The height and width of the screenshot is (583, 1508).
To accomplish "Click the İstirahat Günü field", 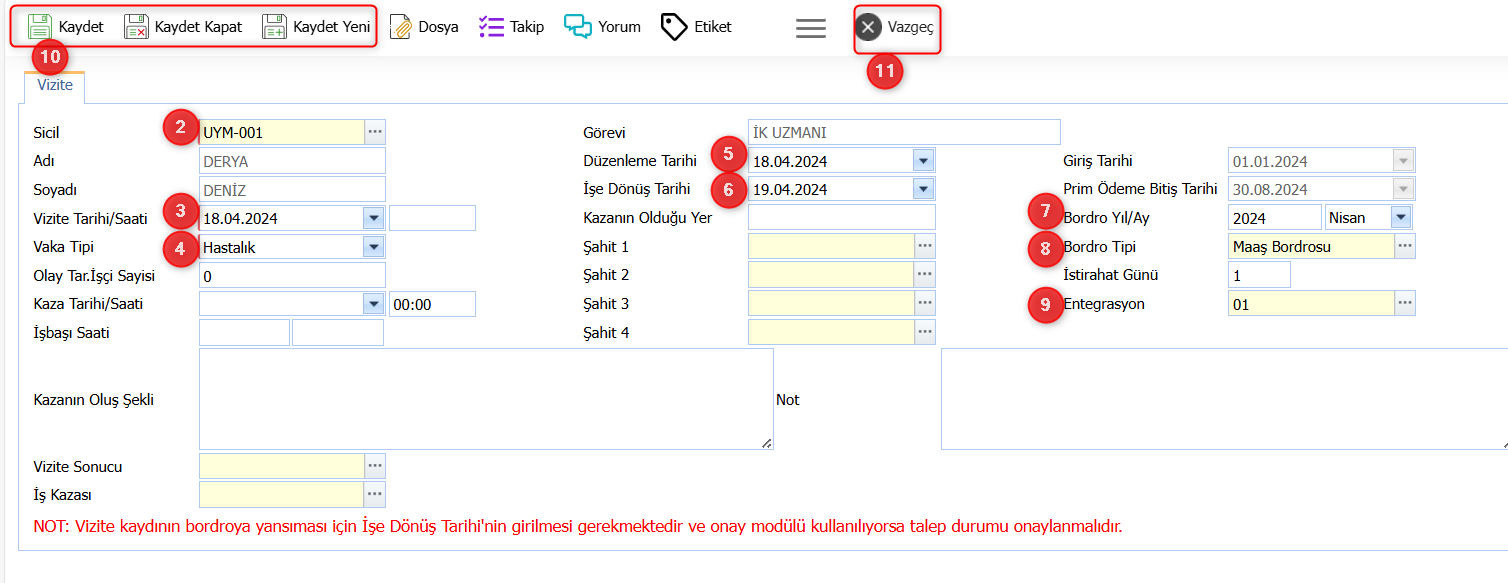I will click(1259, 274).
